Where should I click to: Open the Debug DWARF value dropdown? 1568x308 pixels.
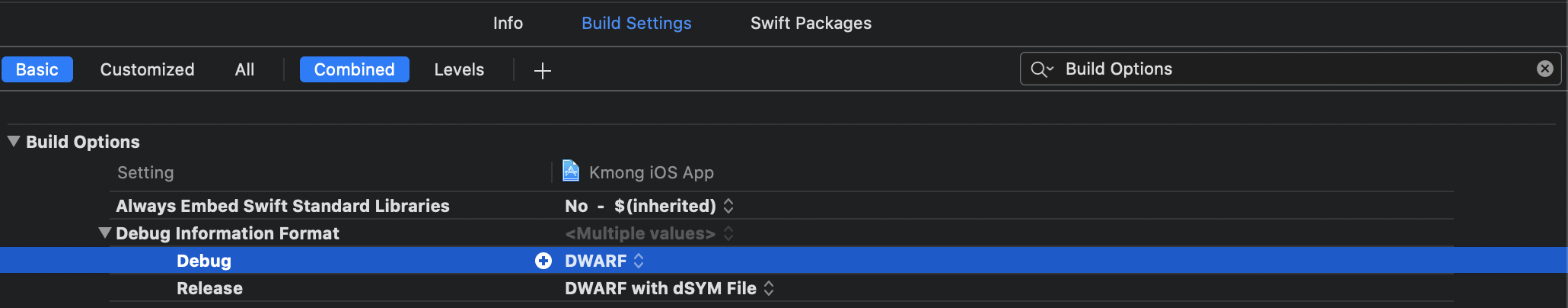(638, 261)
